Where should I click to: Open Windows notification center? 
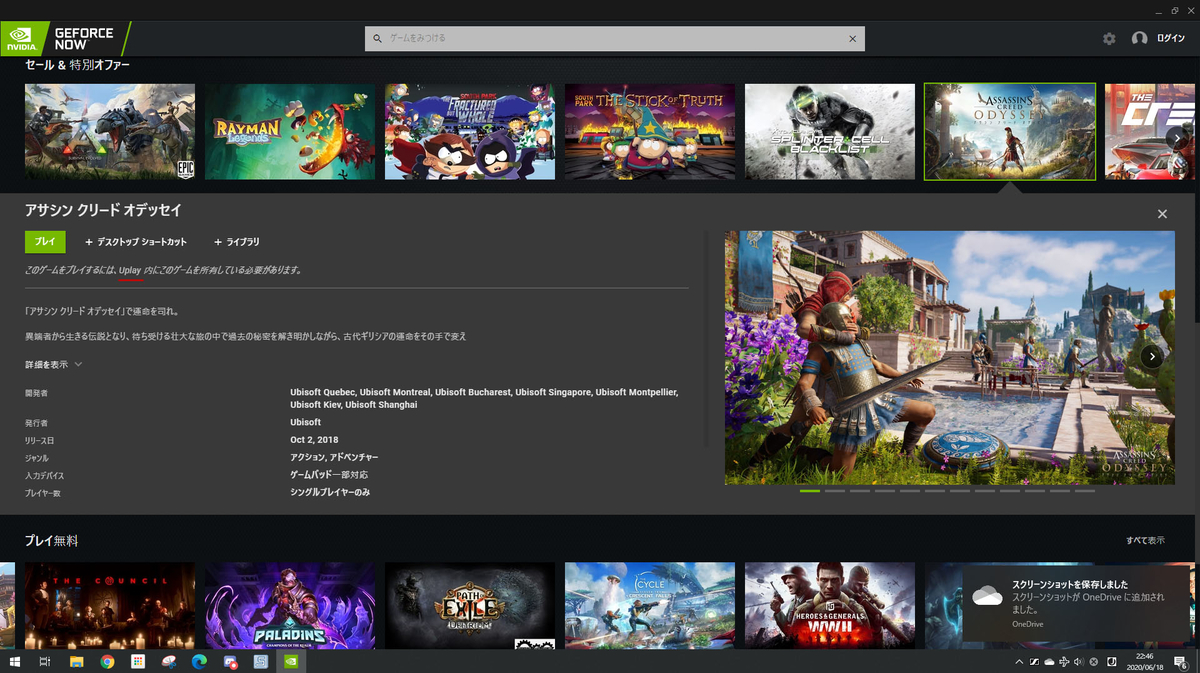[1183, 662]
